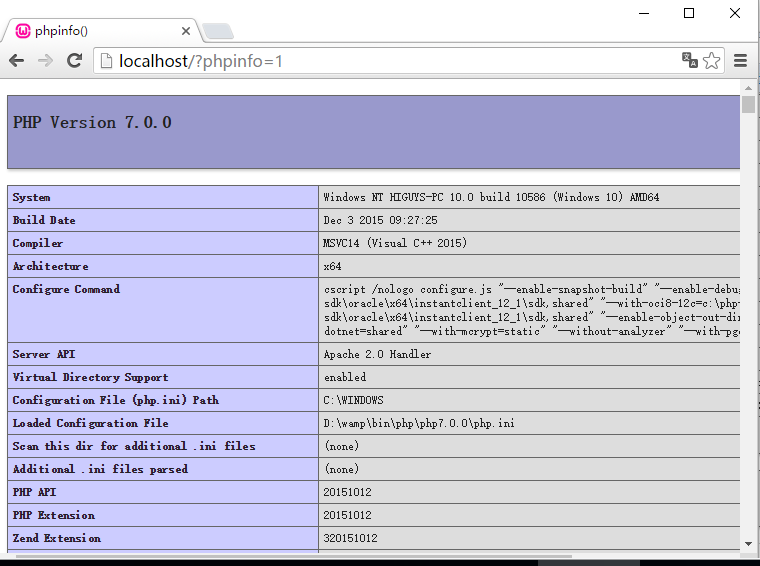Image resolution: width=760 pixels, height=566 pixels.
Task: Click Configuration File (php.ini) Path label
Action: pyautogui.click(x=116, y=400)
